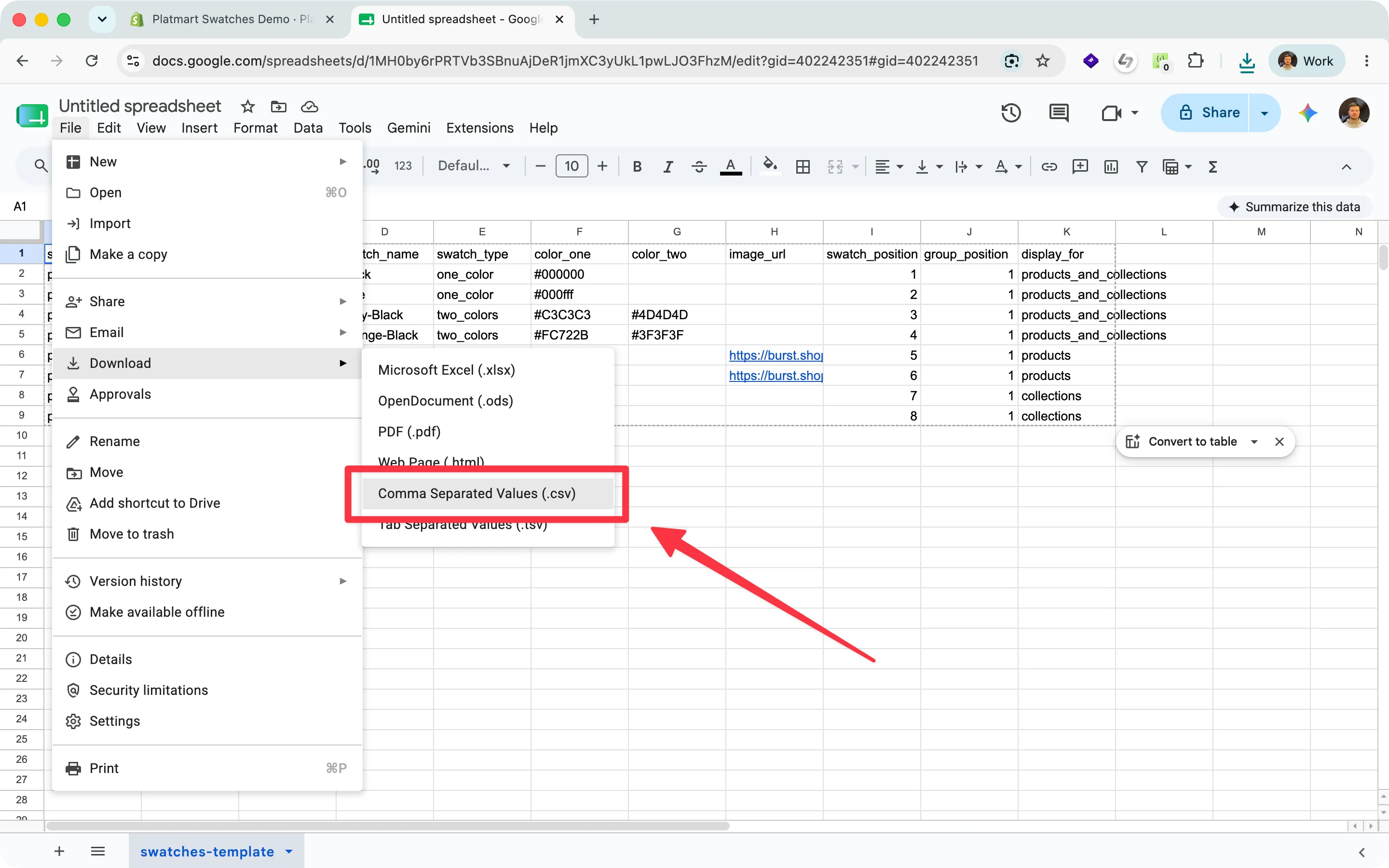Bookmark this page with star icon
The width and height of the screenshot is (1389, 868).
pos(1042,61)
